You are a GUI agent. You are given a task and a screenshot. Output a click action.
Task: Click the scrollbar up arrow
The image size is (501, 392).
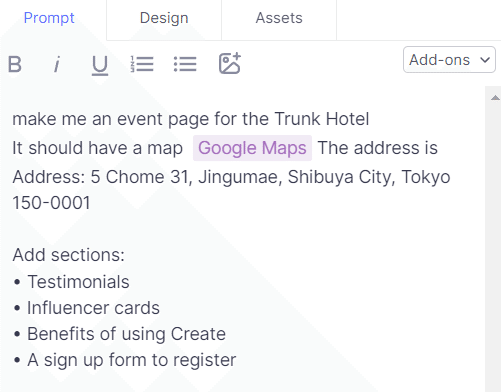[495, 98]
